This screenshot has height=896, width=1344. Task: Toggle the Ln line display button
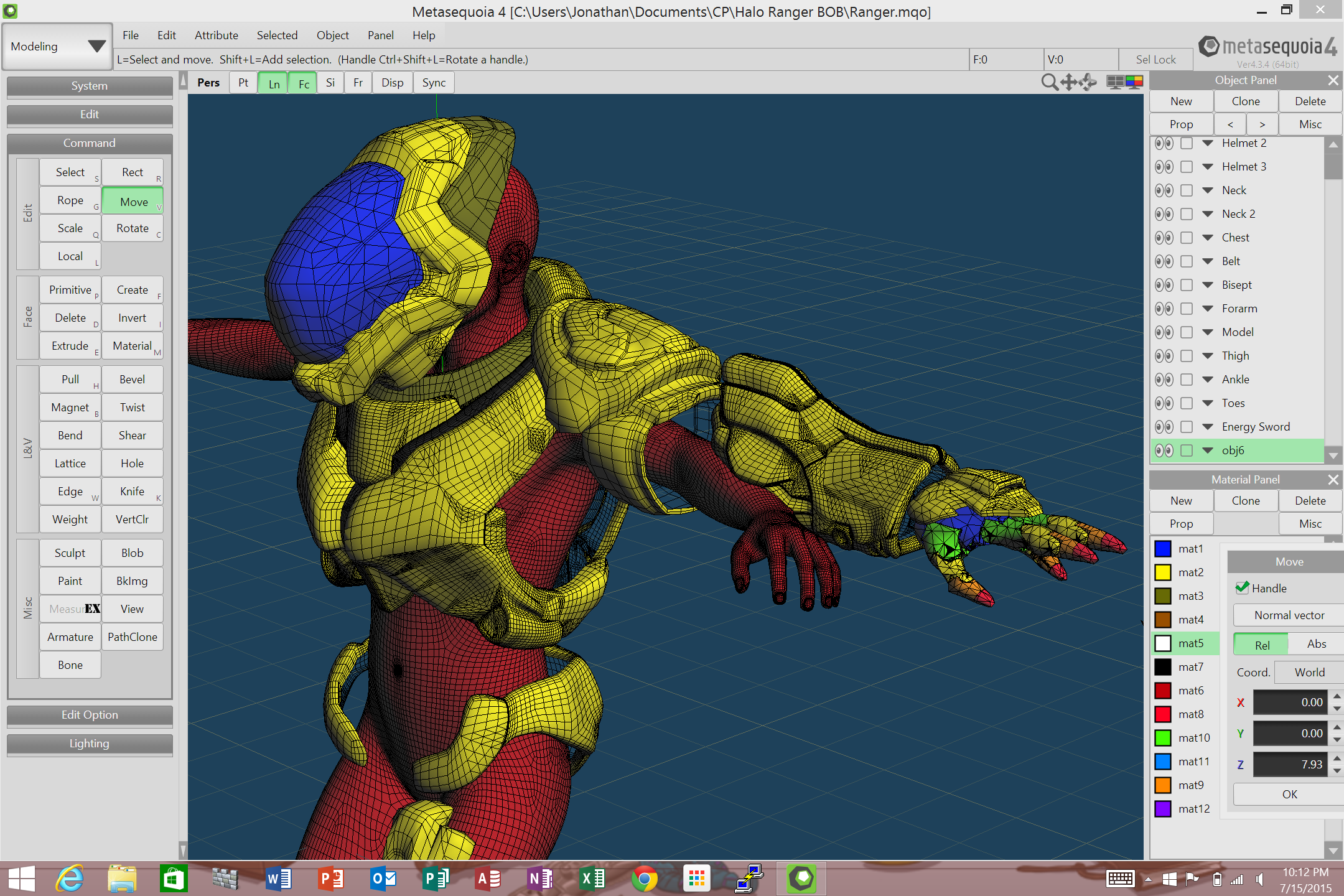[x=274, y=83]
